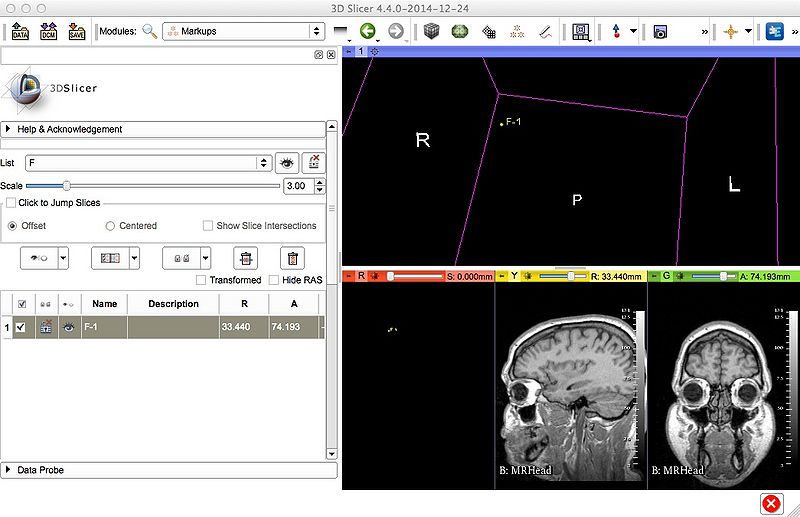800x517 pixels.
Task: Open selected flag options dropdown arrow
Action: coord(134,258)
